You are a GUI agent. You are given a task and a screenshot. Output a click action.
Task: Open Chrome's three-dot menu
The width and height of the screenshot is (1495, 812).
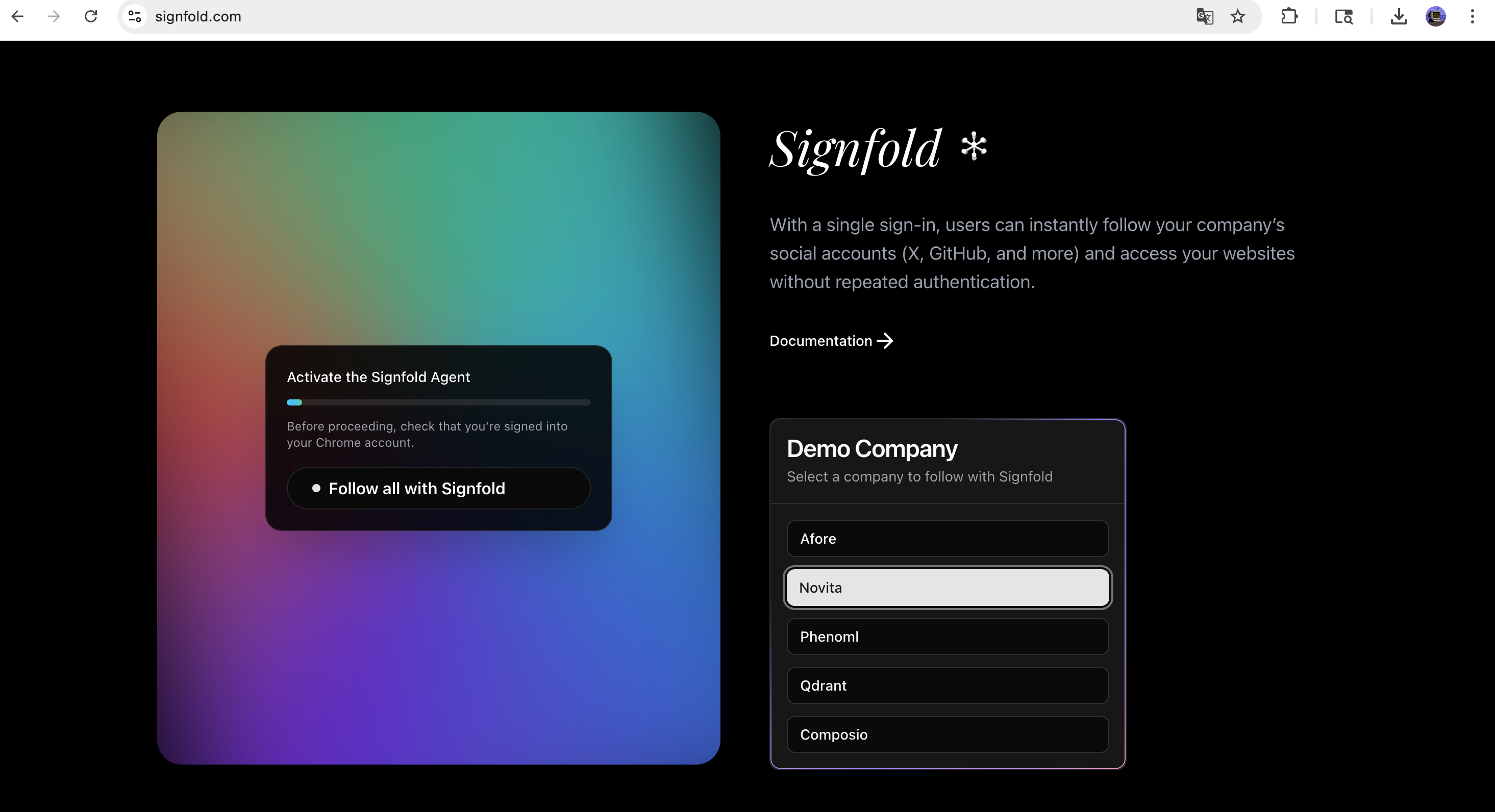point(1473,16)
